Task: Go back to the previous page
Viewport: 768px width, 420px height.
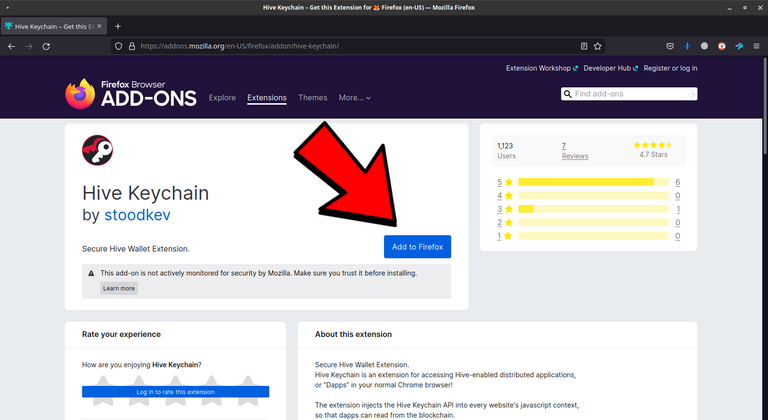Action: click(11, 46)
